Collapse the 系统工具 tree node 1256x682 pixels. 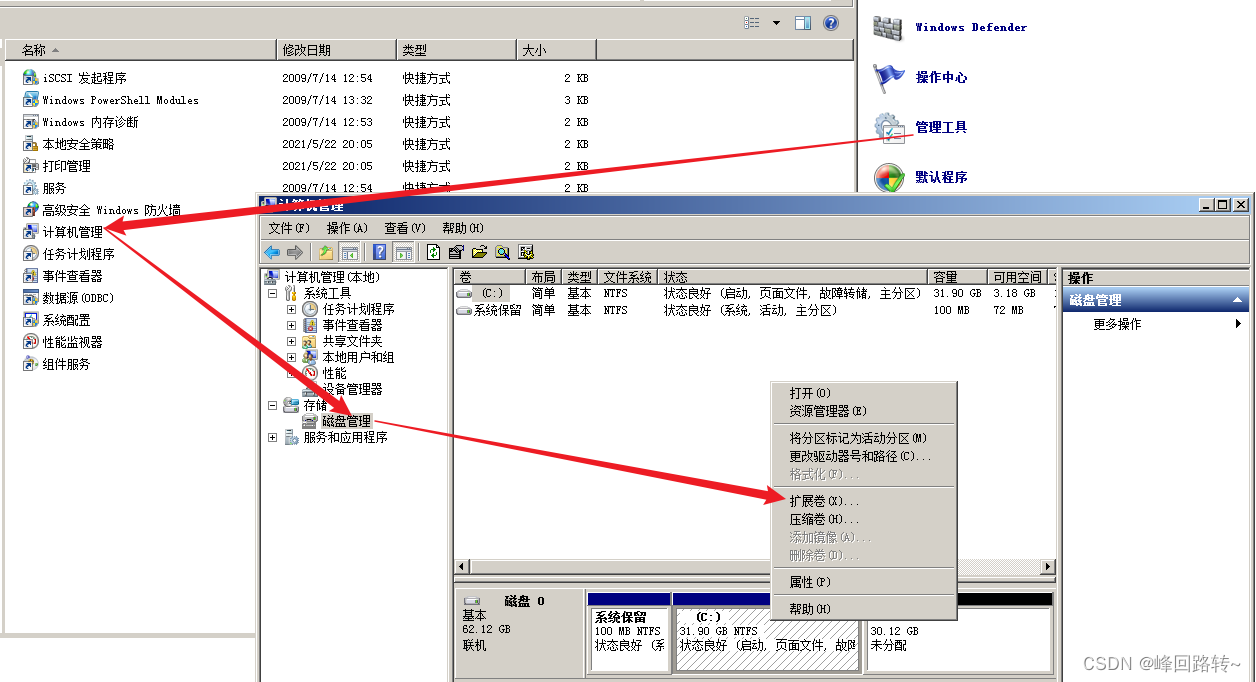pos(272,293)
